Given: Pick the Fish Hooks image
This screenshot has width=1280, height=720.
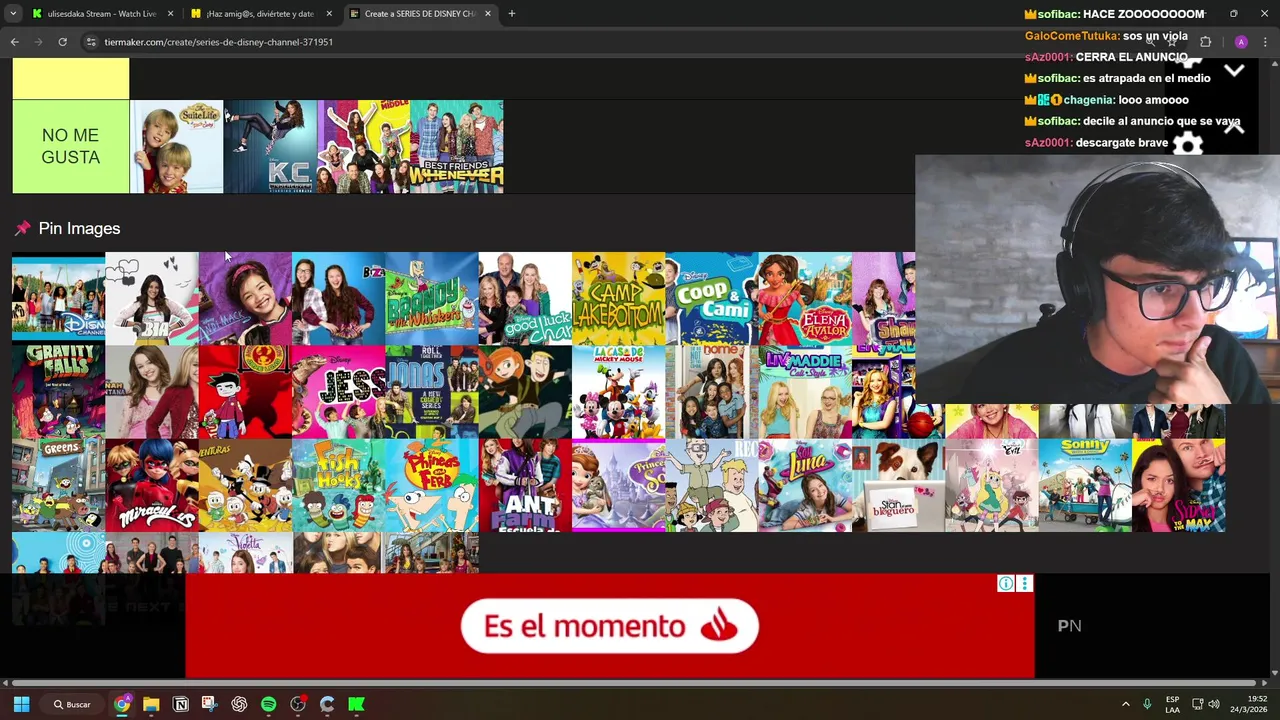Looking at the screenshot, I should [x=338, y=485].
